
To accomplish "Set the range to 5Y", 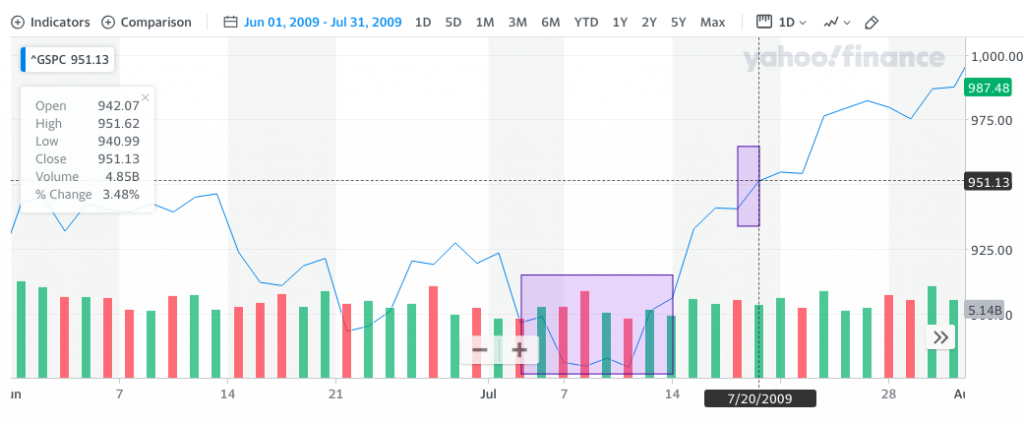I will 679,22.
